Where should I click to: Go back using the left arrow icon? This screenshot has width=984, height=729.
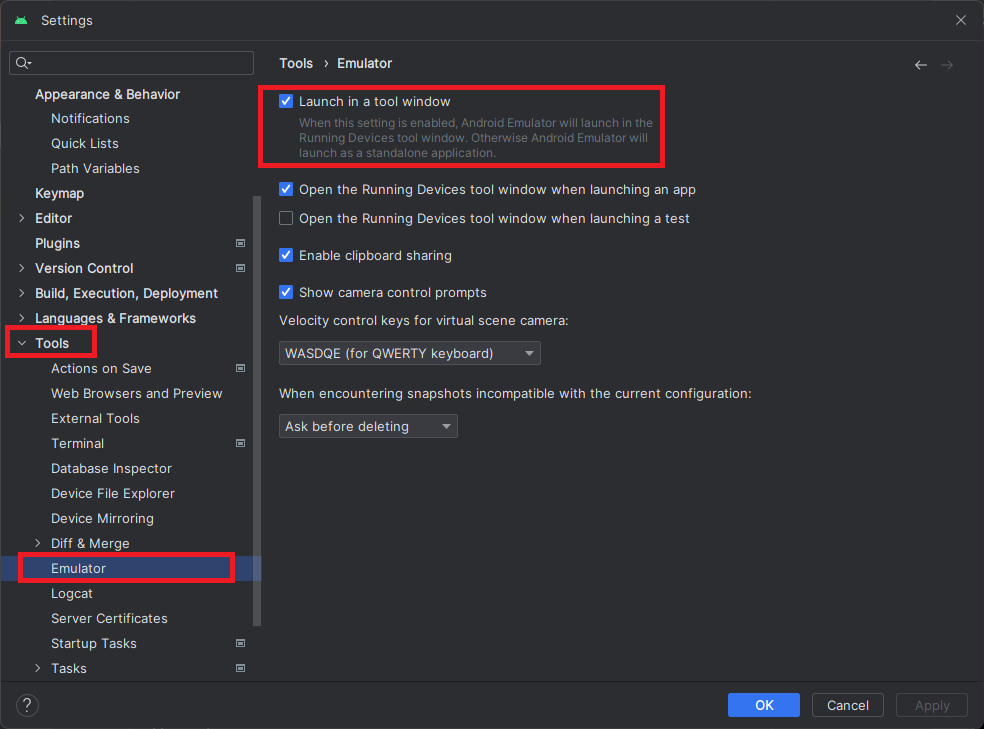tap(921, 65)
